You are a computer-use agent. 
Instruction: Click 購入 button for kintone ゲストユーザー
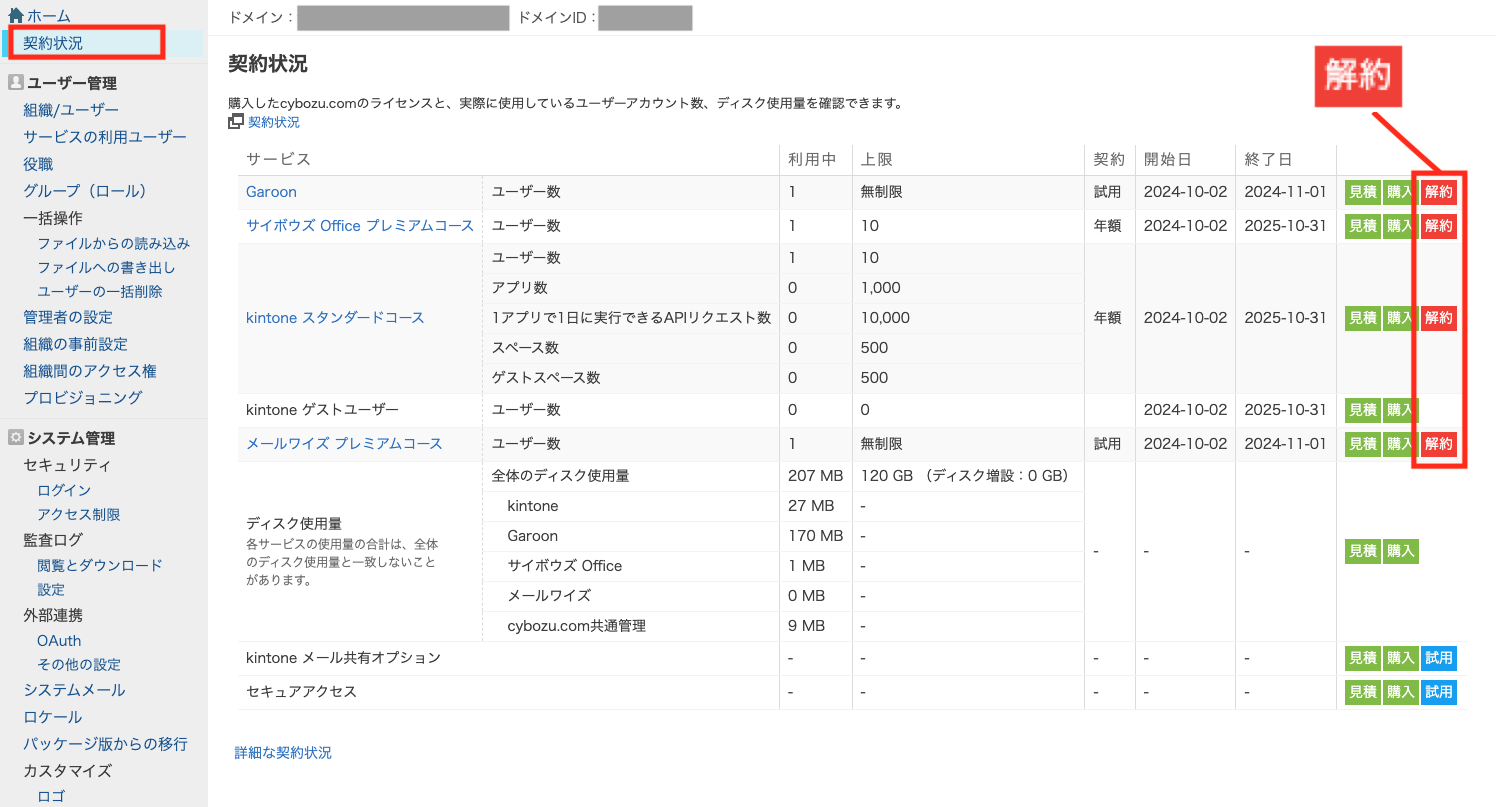[1399, 410]
